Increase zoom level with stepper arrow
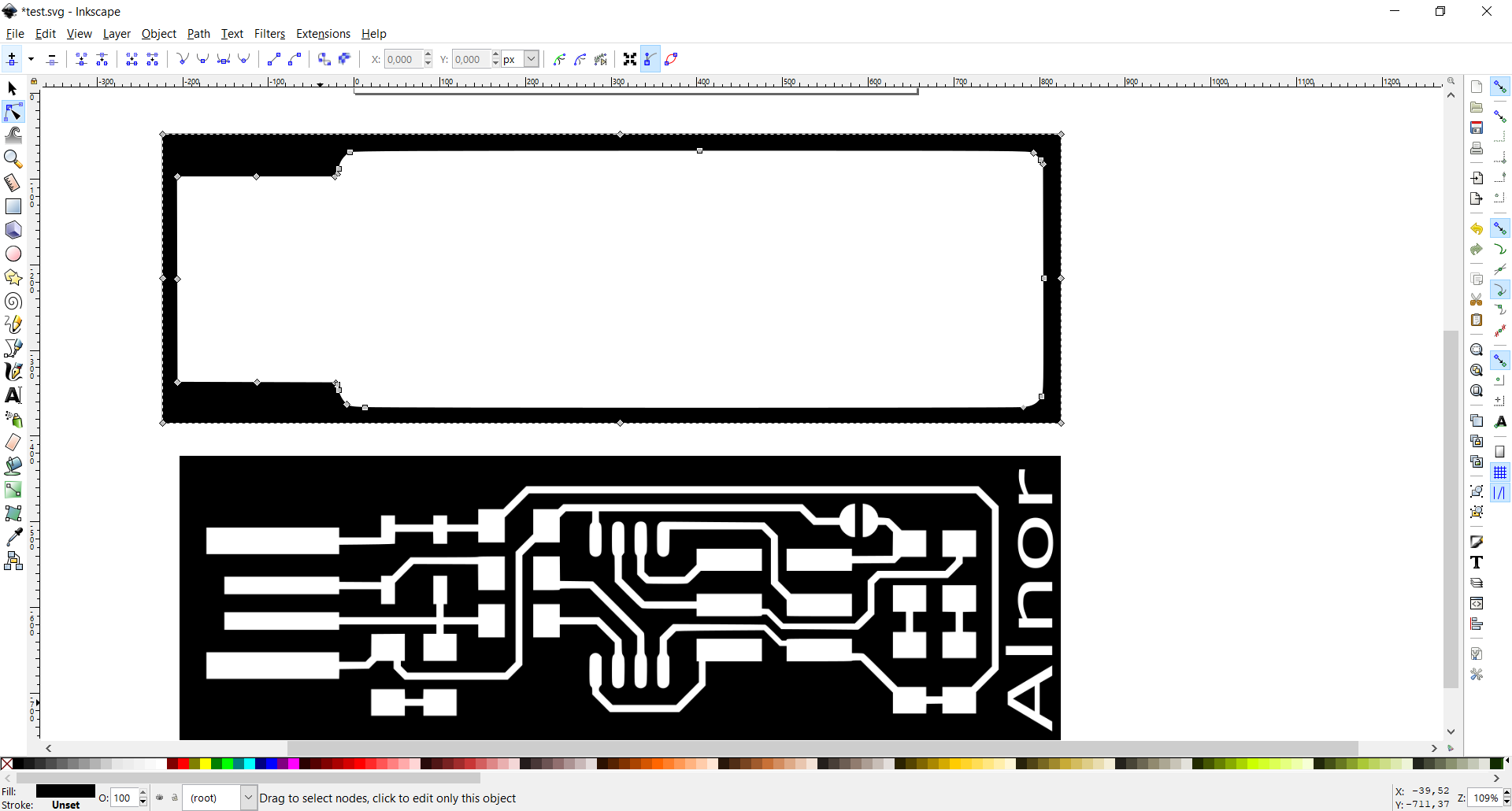The image size is (1512, 811). click(1506, 794)
